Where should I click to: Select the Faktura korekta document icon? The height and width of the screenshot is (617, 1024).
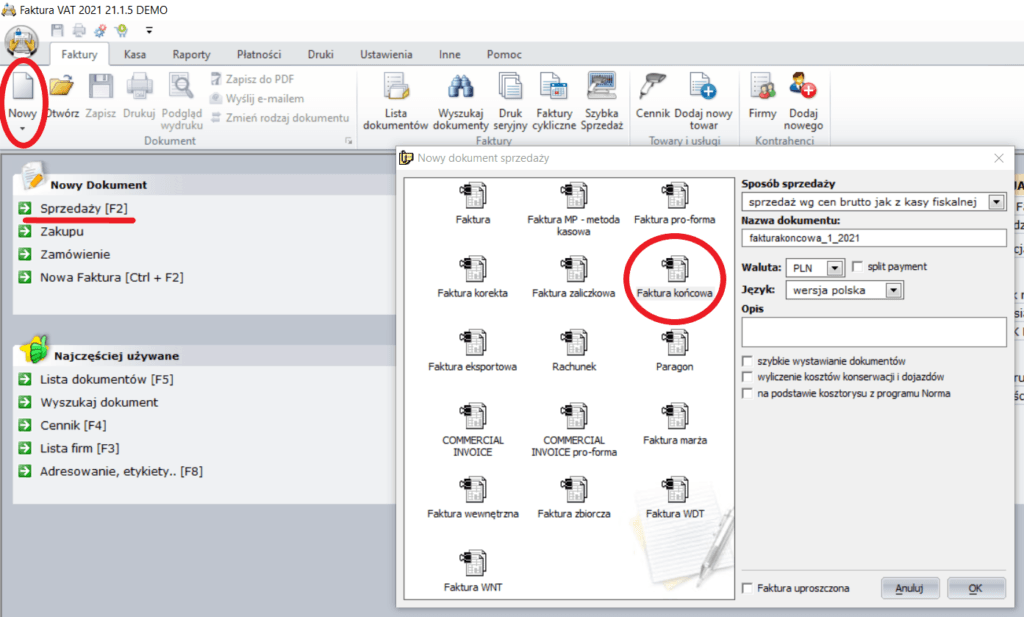click(x=472, y=268)
